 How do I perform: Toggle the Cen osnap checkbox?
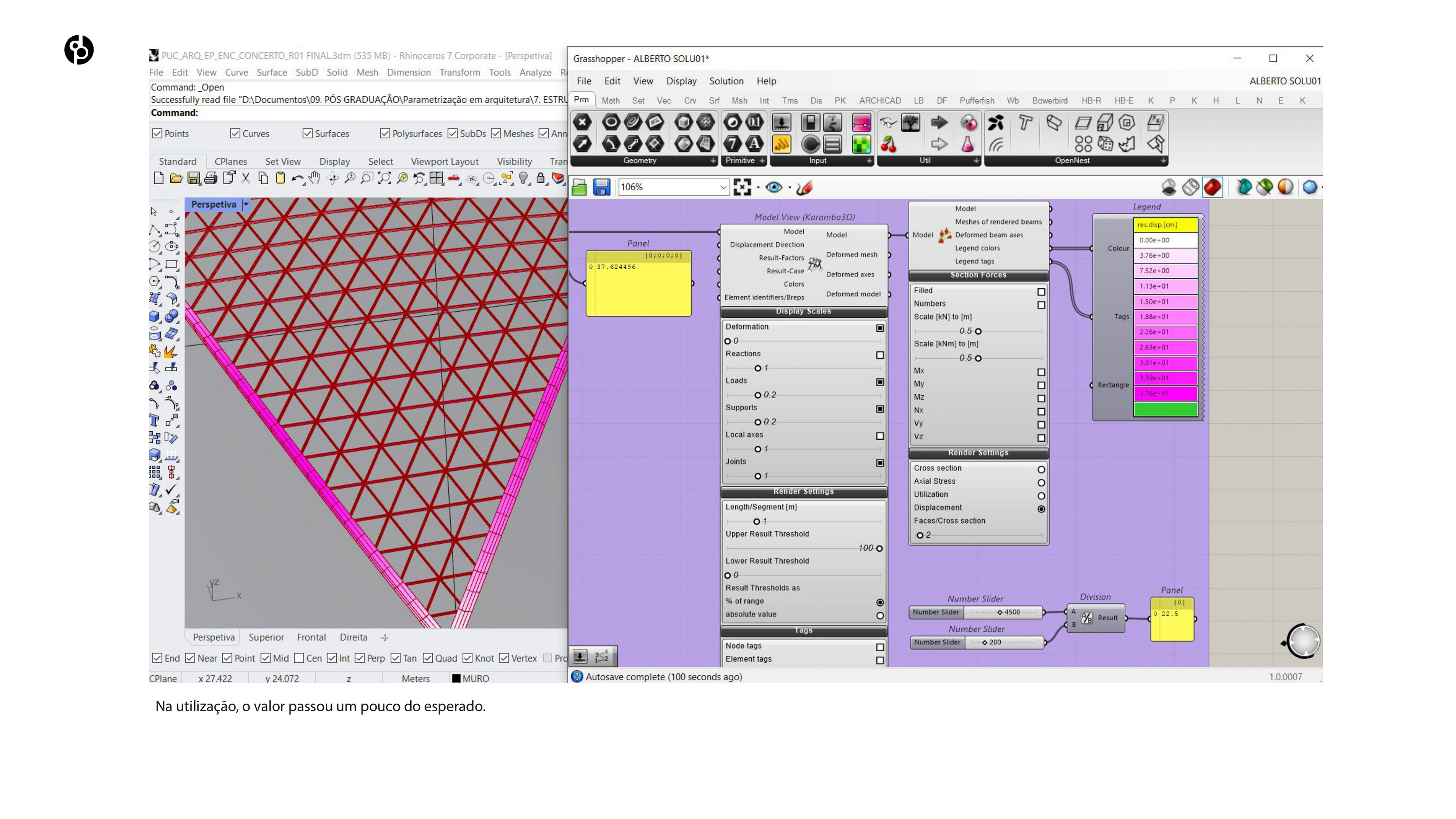coord(300,658)
